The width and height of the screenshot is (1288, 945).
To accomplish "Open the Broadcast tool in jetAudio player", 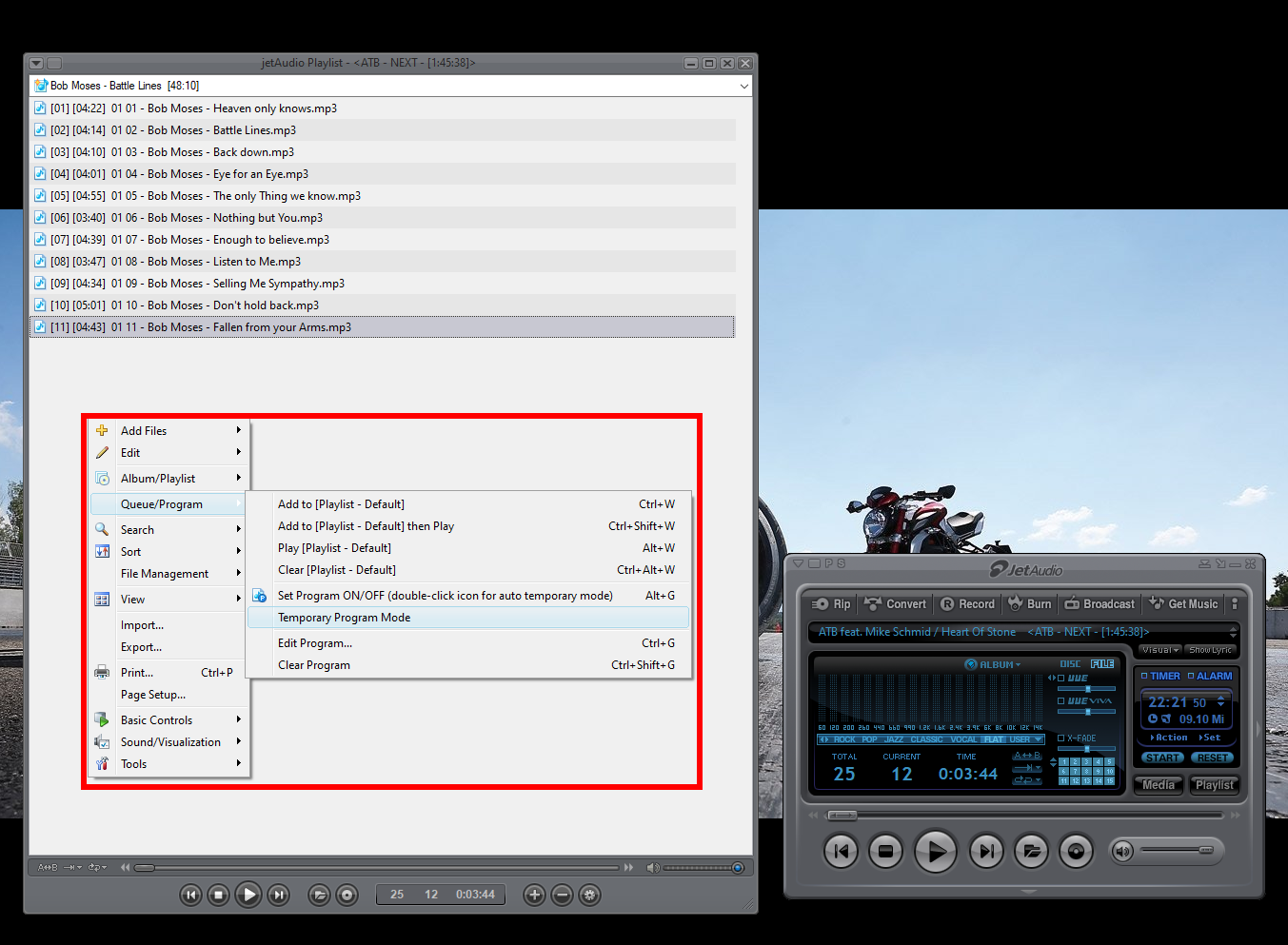I will tap(1100, 603).
